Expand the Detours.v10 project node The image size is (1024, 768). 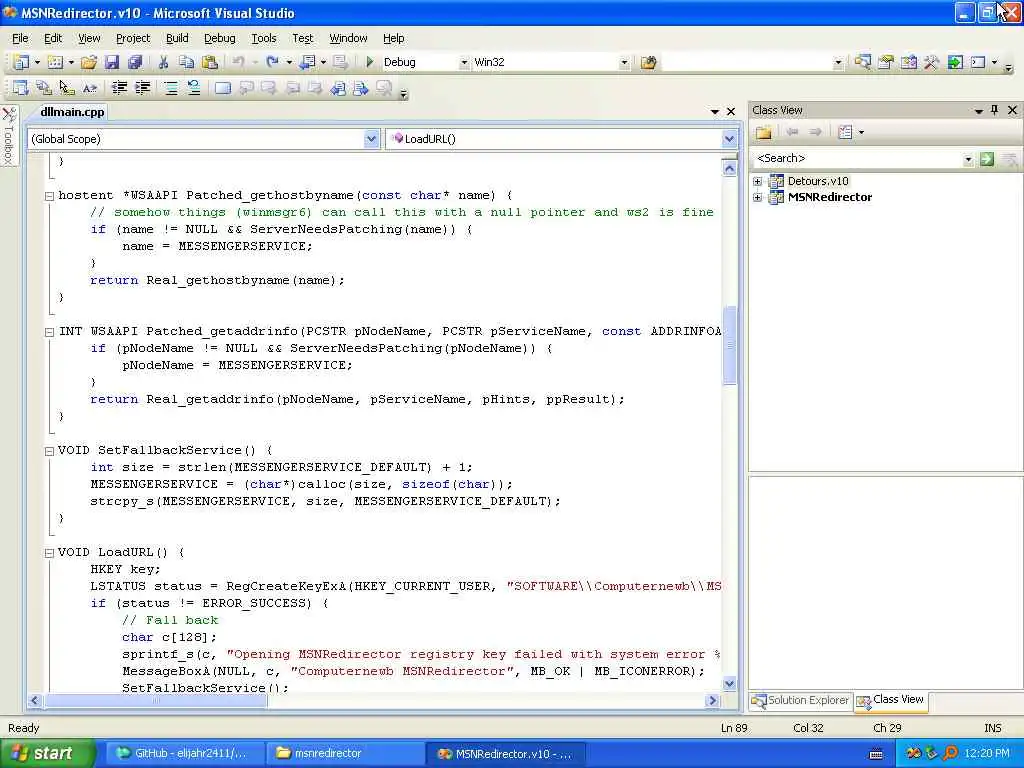click(x=758, y=182)
